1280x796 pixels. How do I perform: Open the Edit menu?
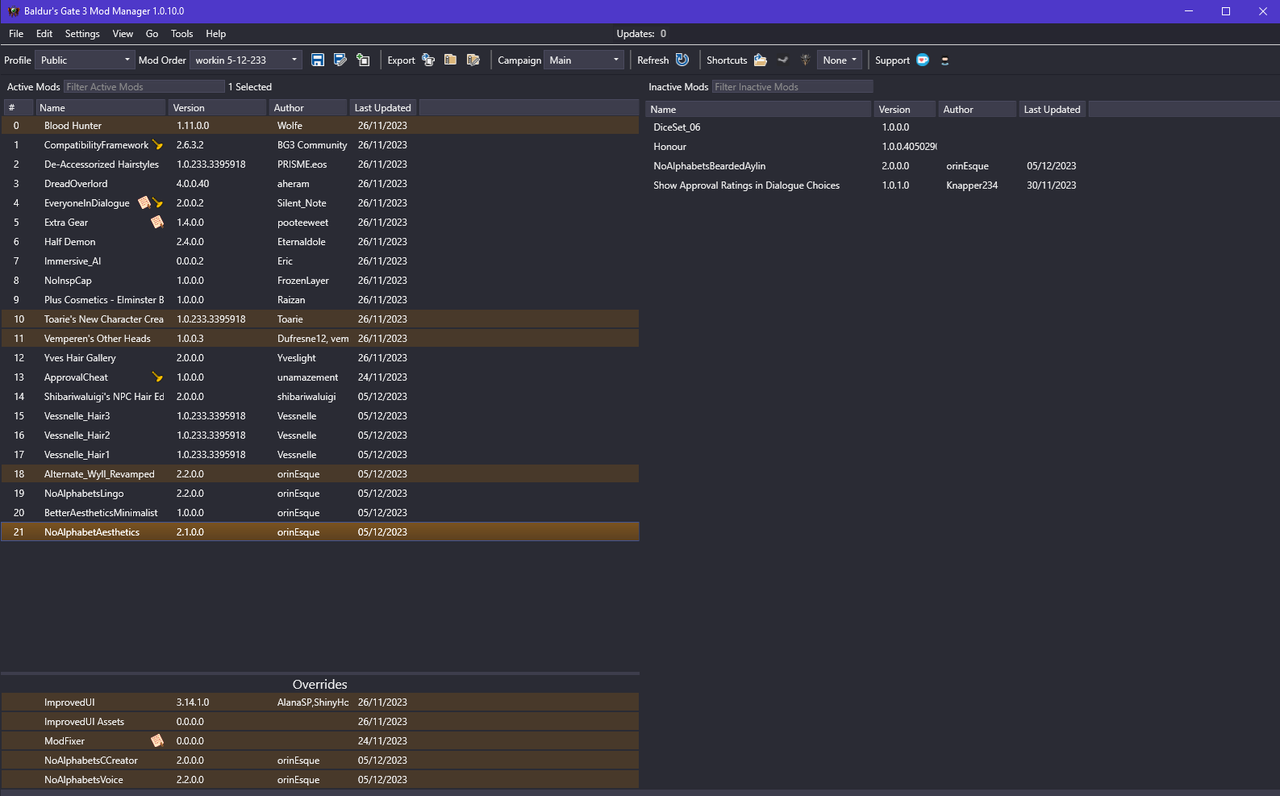pos(44,34)
